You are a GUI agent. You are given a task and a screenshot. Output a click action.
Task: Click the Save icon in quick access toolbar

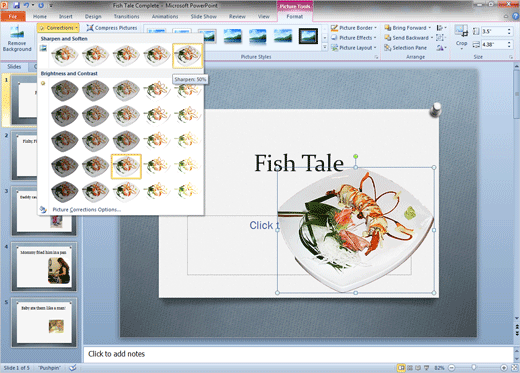point(16,5)
